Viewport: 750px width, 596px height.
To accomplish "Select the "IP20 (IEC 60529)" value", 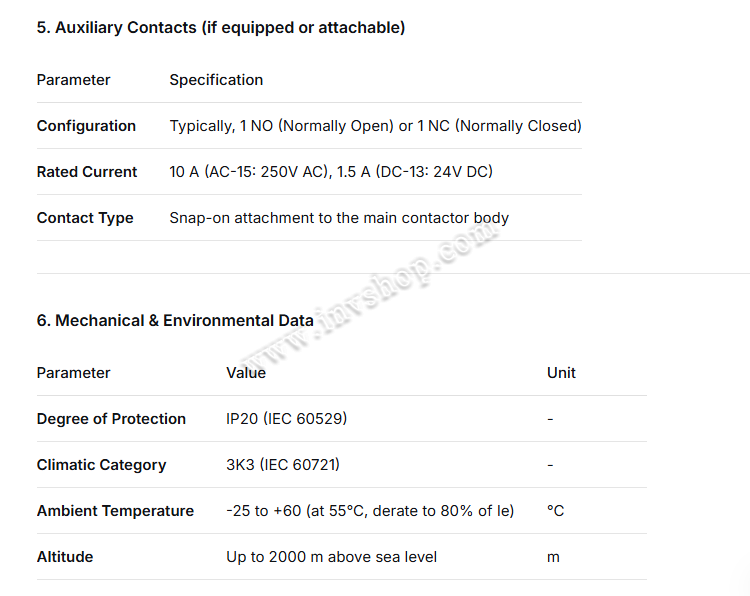I will [x=286, y=419].
